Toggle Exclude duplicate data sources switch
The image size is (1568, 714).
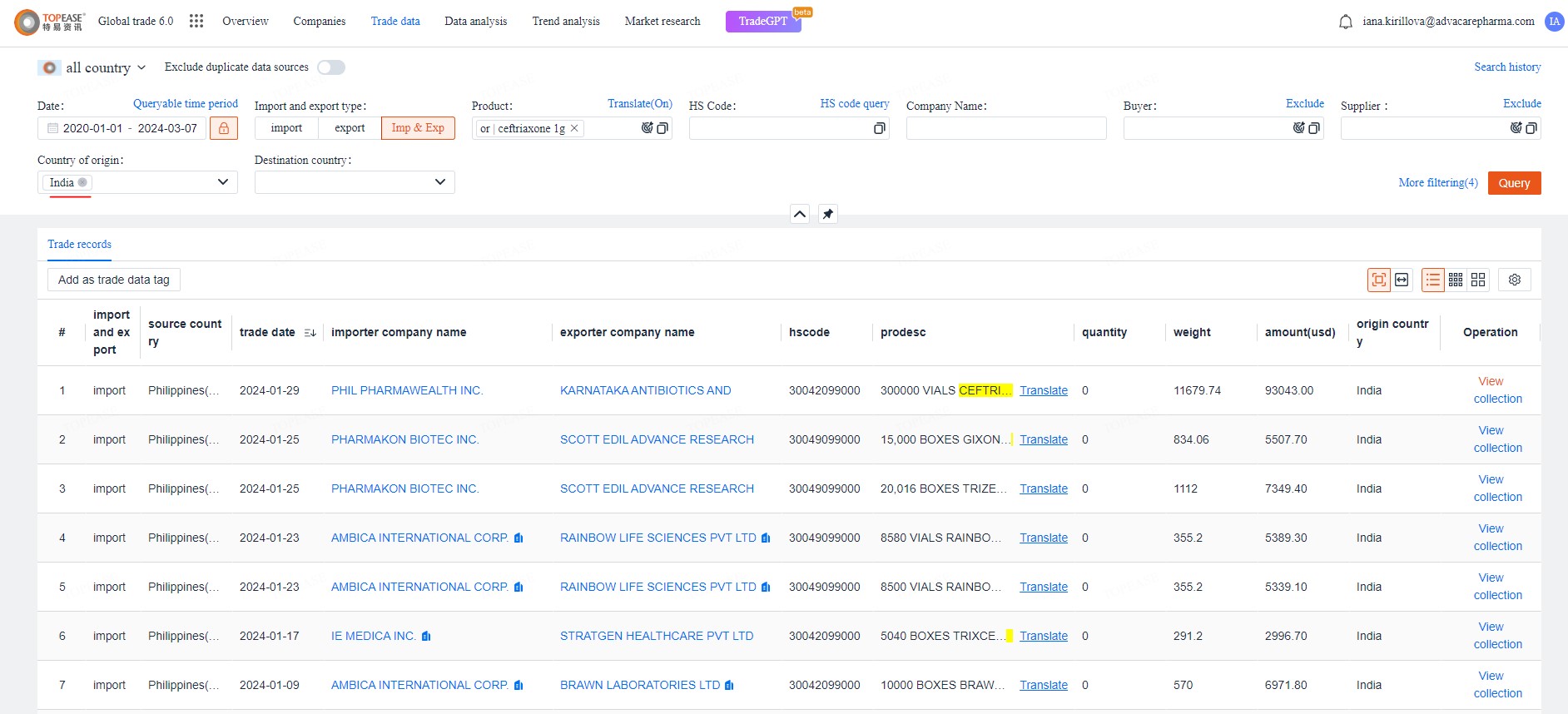pyautogui.click(x=331, y=67)
